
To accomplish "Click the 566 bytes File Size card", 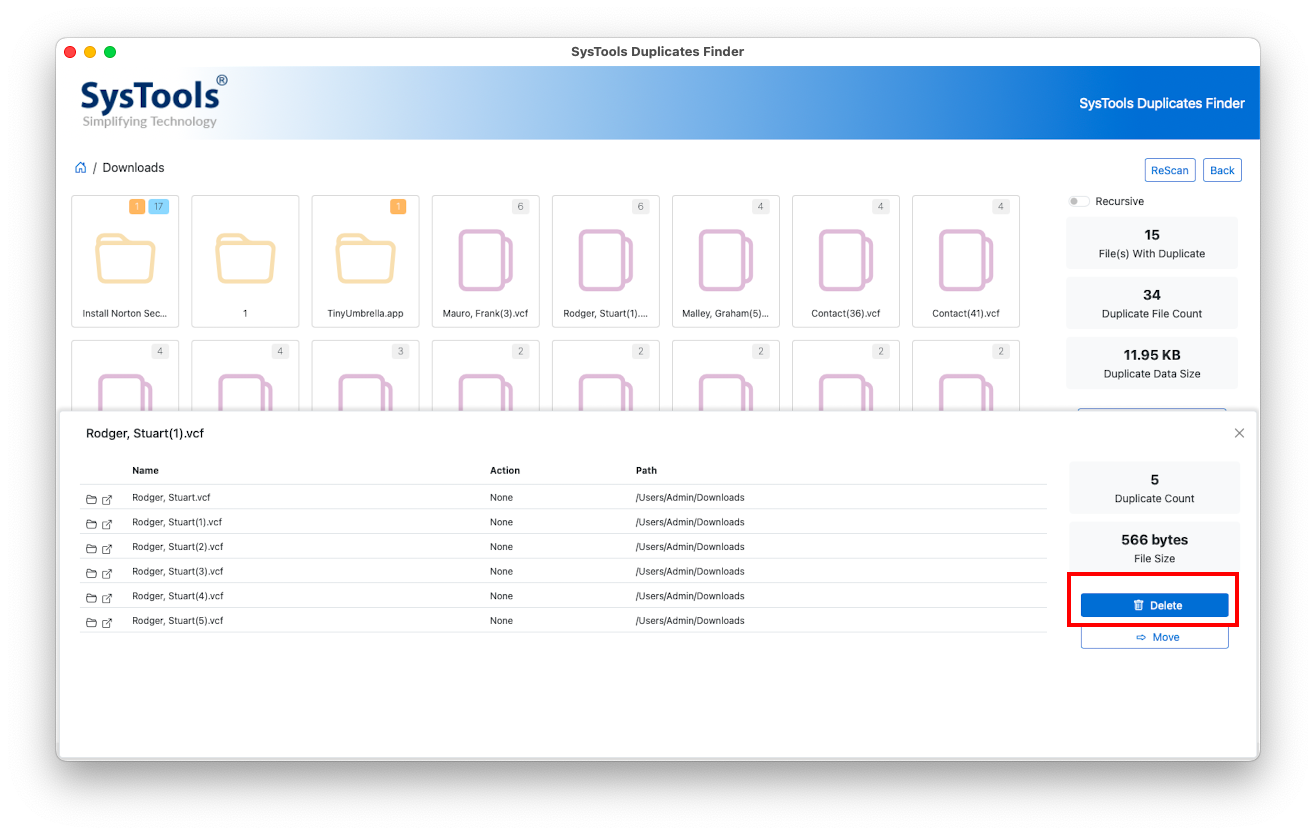I will [1154, 547].
